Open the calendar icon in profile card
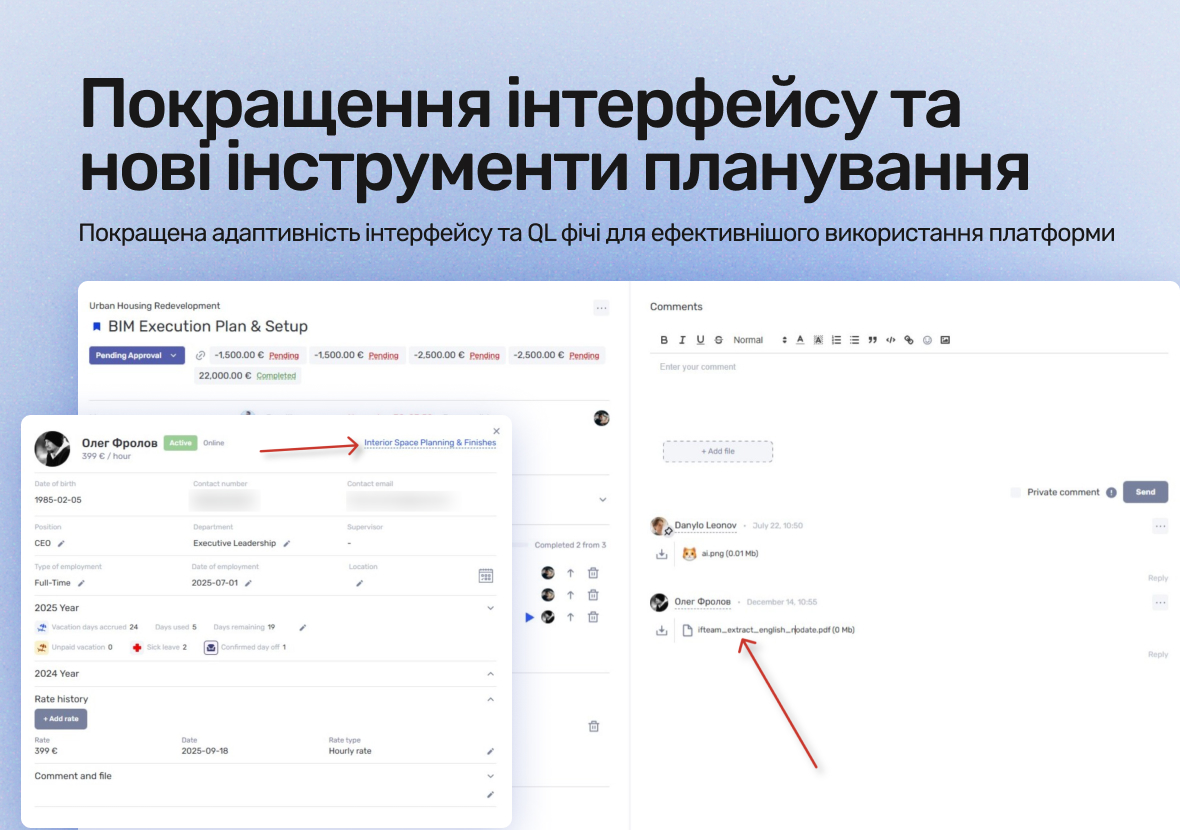1180x830 pixels. (486, 576)
